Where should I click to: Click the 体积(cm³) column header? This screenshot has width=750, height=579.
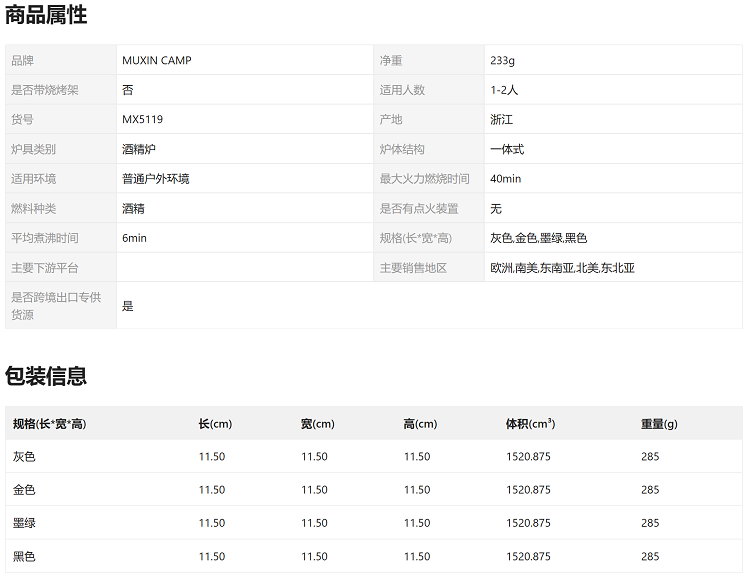click(x=530, y=424)
